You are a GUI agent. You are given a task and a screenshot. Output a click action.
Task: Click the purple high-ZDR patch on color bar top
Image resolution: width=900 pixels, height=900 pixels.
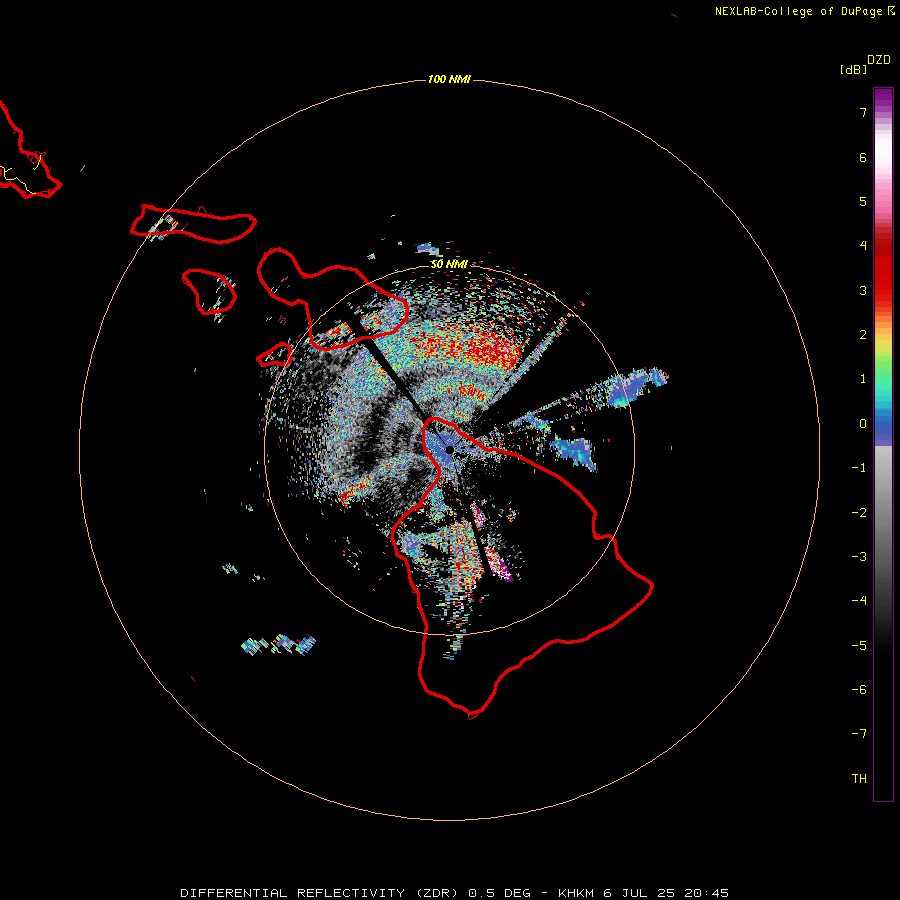[883, 98]
